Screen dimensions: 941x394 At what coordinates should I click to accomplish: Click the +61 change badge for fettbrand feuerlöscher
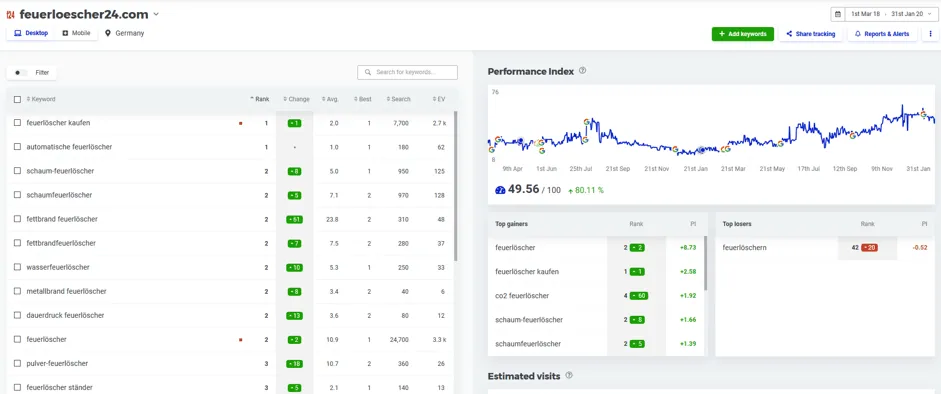(295, 219)
